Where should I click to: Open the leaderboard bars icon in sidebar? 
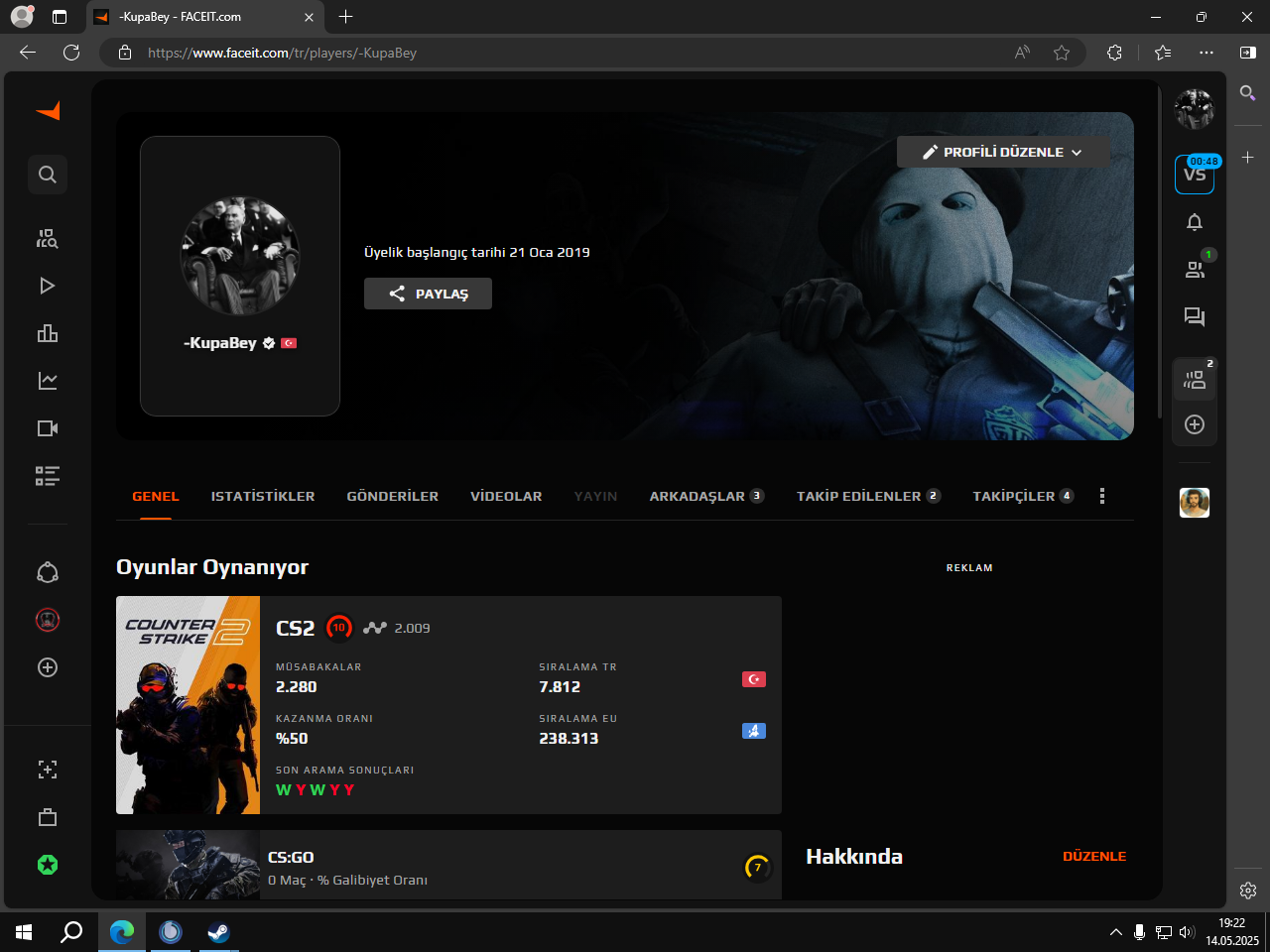(48, 333)
